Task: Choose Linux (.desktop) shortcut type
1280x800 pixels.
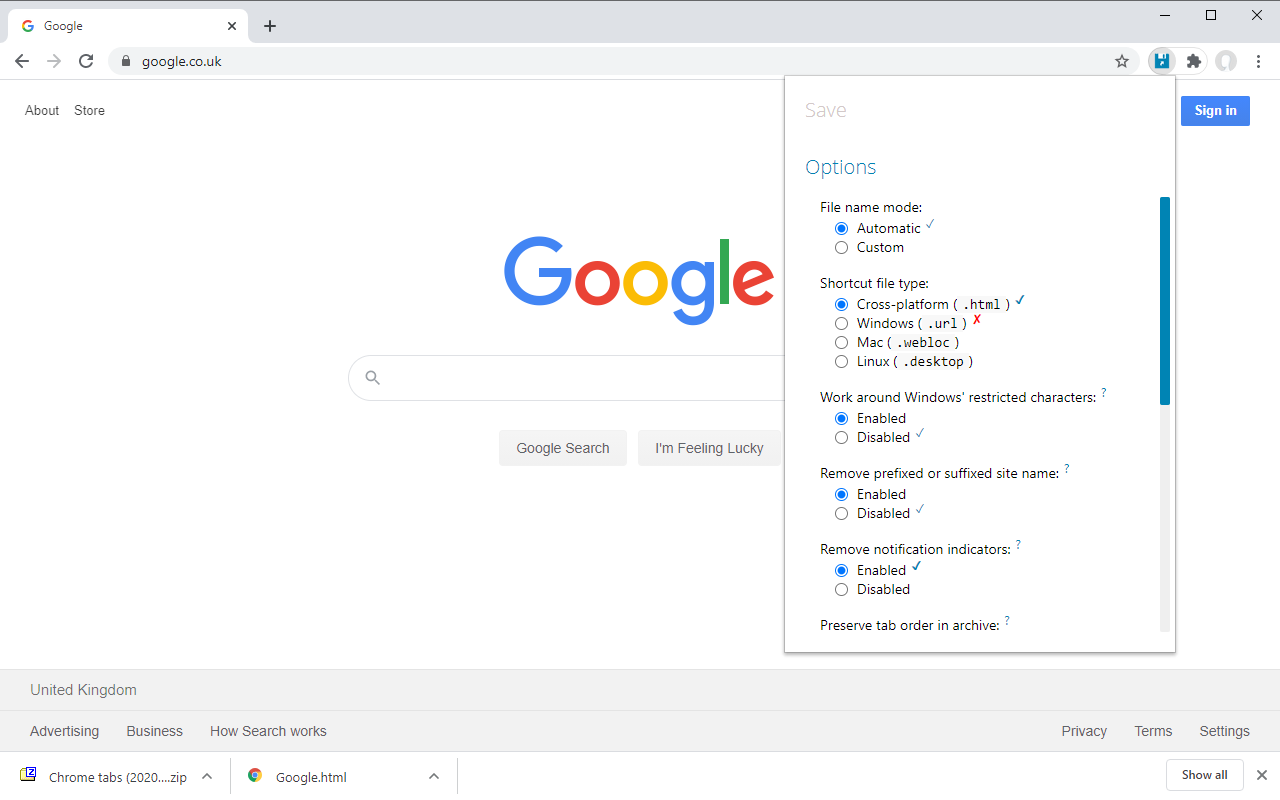Action: tap(841, 362)
